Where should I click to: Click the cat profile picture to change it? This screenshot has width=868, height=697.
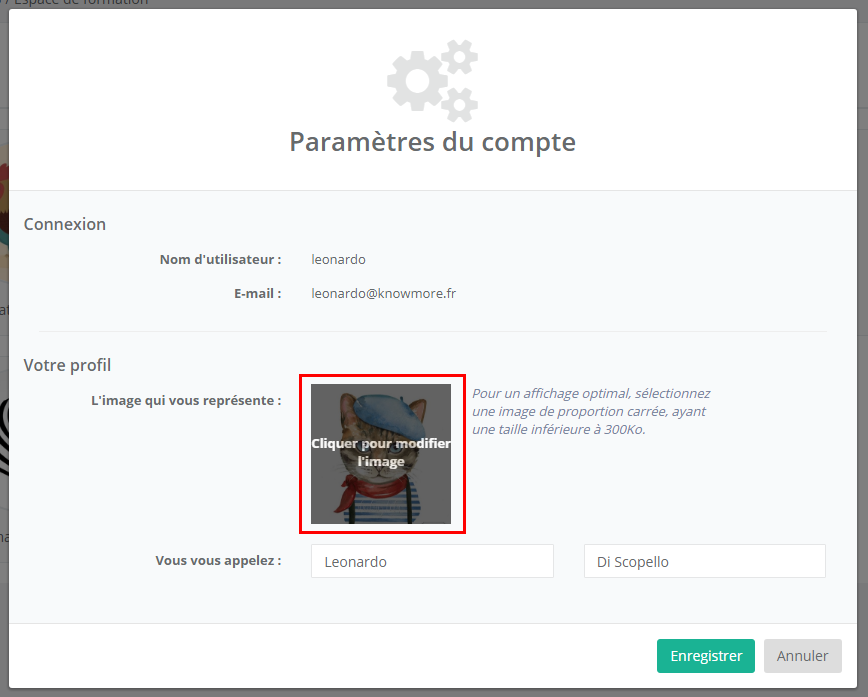pos(381,453)
